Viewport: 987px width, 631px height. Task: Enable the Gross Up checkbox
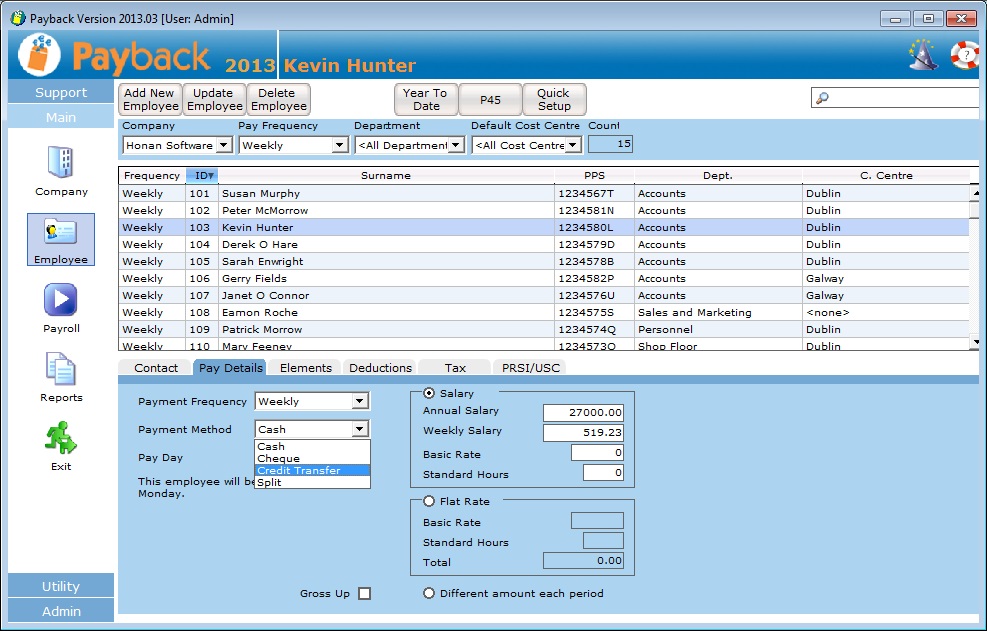point(364,594)
